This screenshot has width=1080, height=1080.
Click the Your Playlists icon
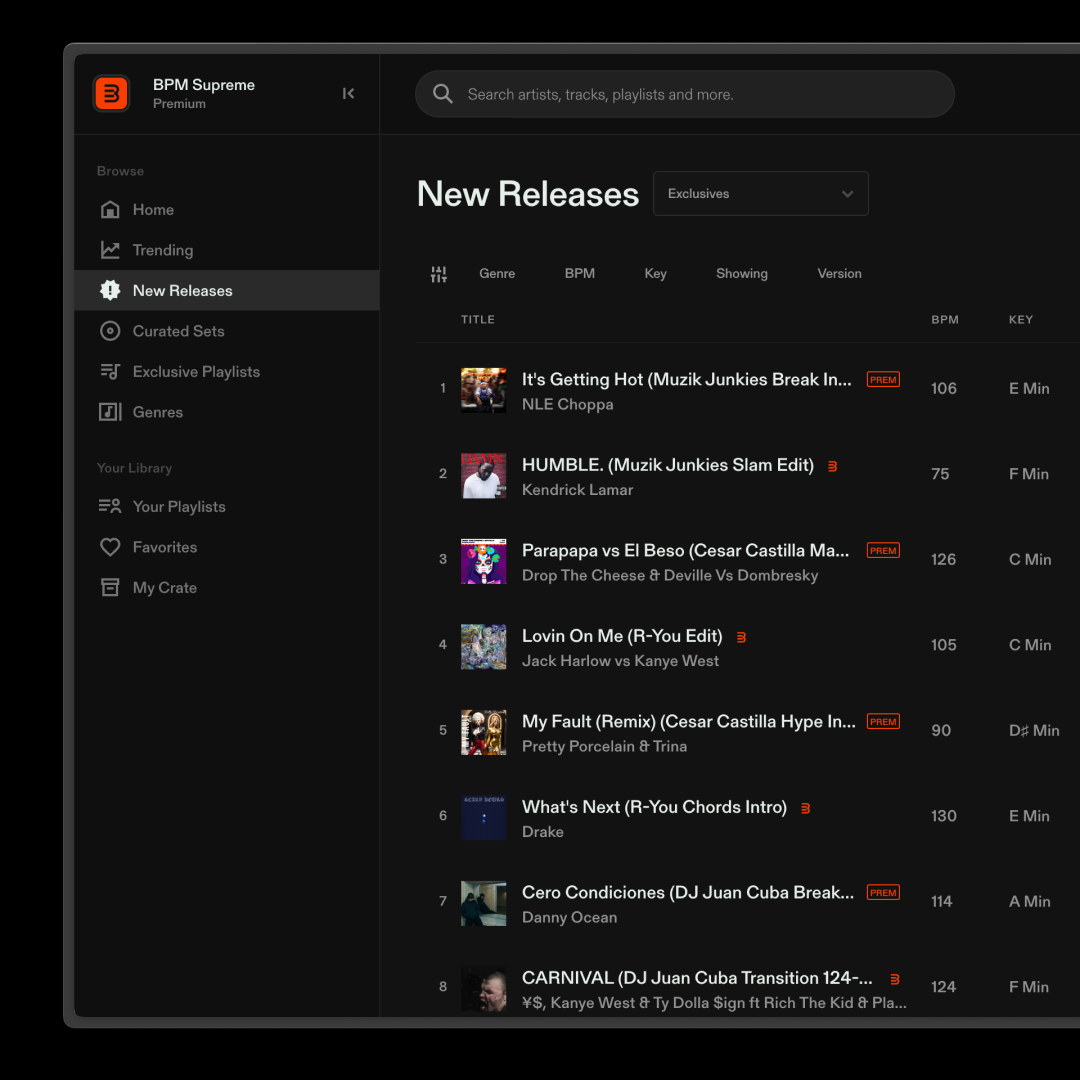110,506
